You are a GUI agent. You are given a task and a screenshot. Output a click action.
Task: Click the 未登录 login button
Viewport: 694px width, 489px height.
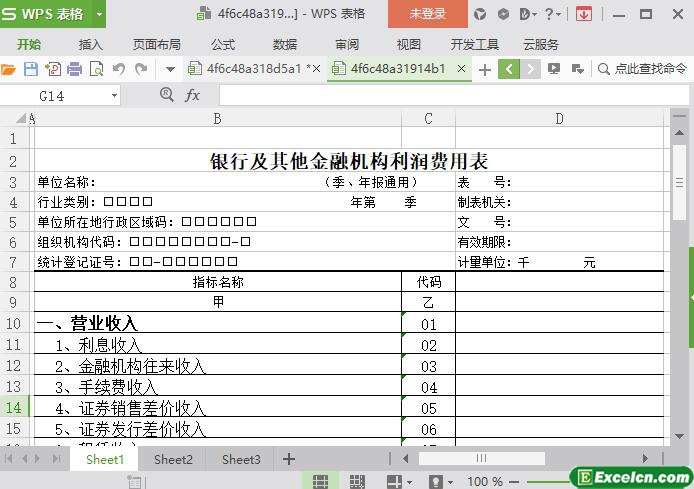coord(427,14)
